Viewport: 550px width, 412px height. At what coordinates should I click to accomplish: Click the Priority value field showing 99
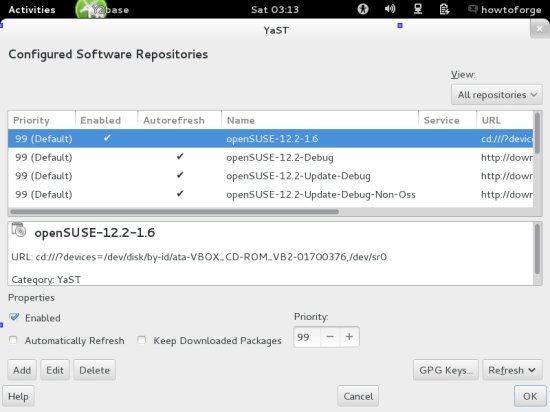click(307, 337)
